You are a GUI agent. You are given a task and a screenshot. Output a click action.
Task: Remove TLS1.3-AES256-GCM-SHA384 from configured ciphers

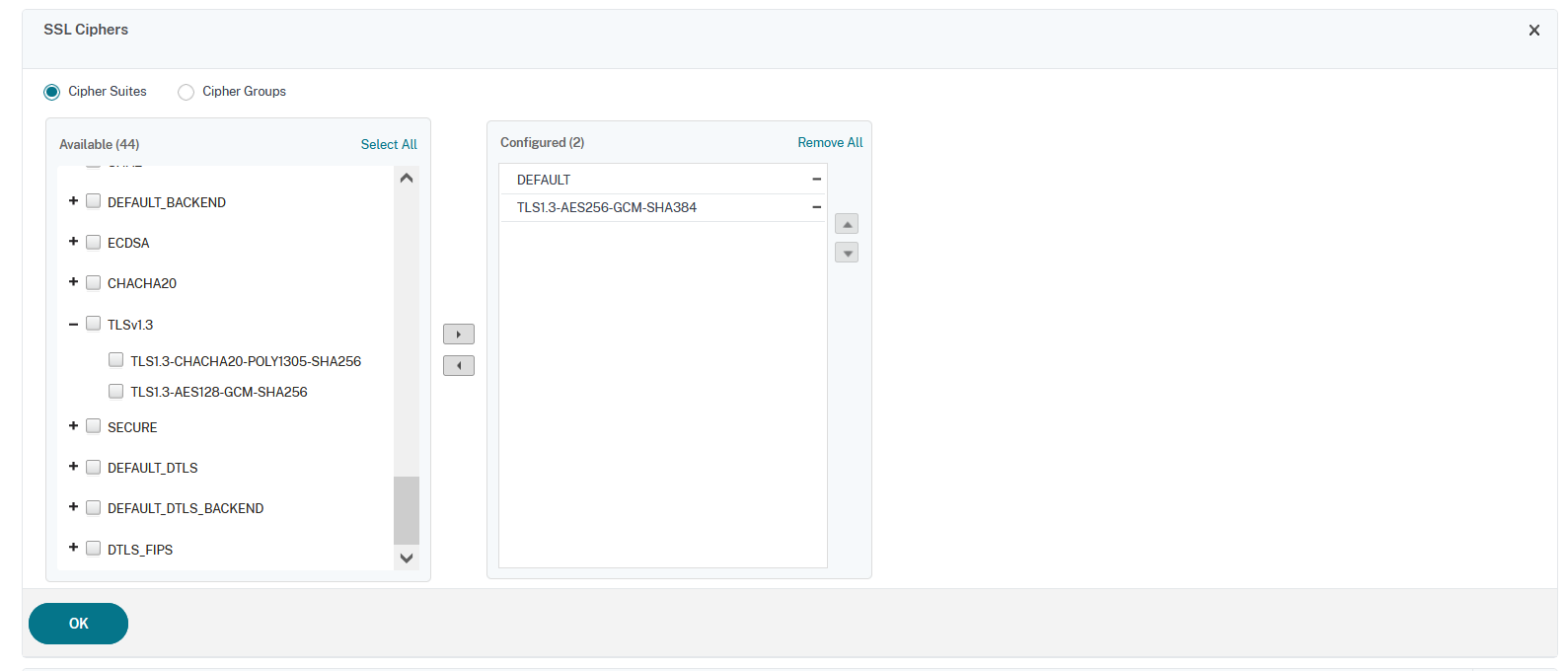click(816, 207)
